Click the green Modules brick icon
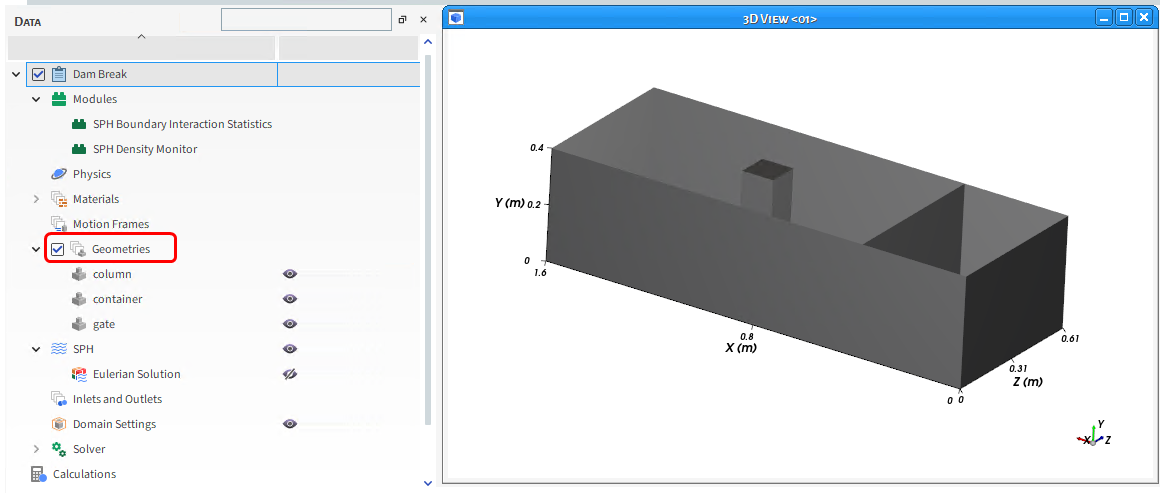This screenshot has width=1160, height=498. (59, 99)
